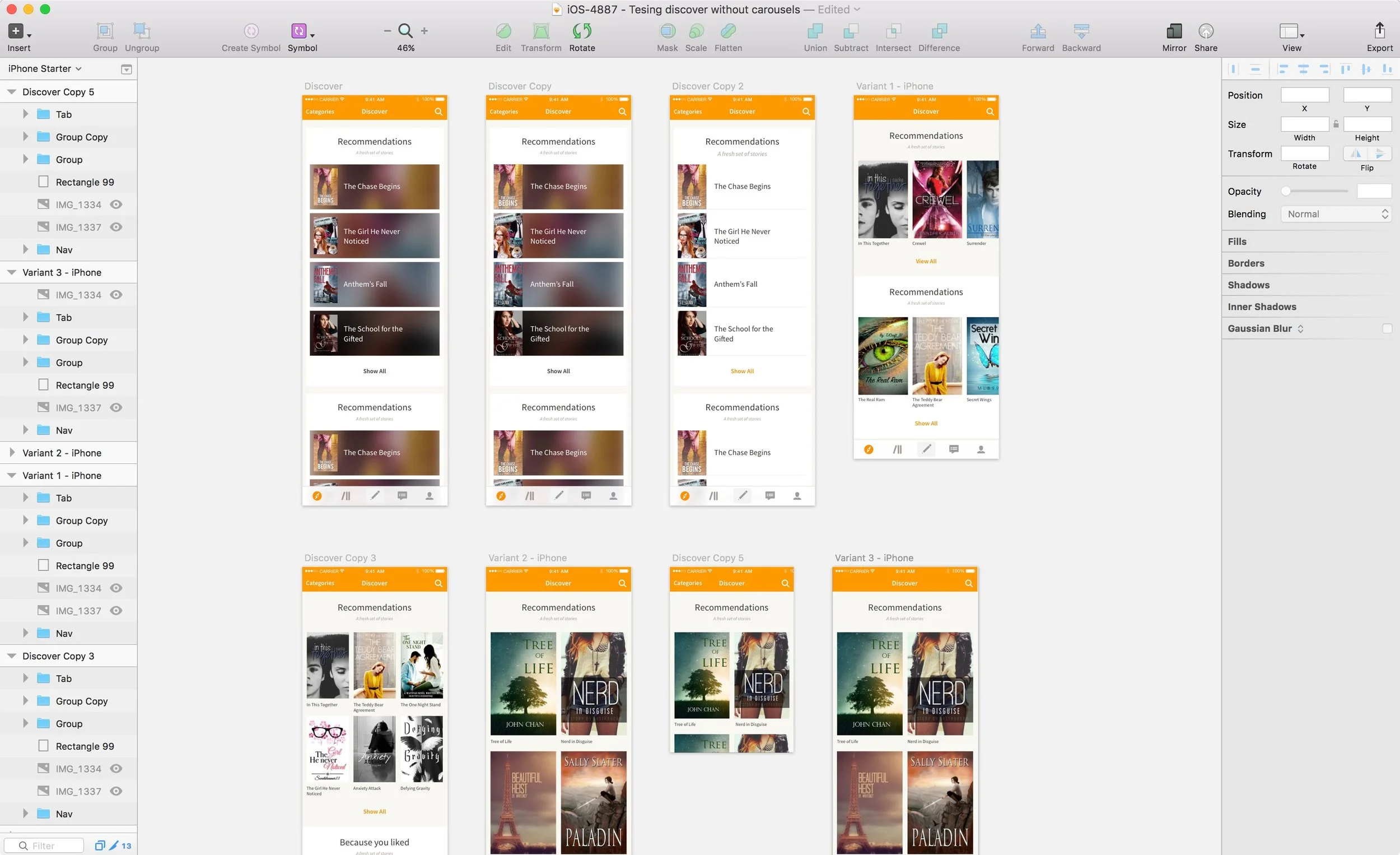This screenshot has width=1400, height=855.
Task: Collapse the Discover Copy 3 layer group
Action: 12,656
